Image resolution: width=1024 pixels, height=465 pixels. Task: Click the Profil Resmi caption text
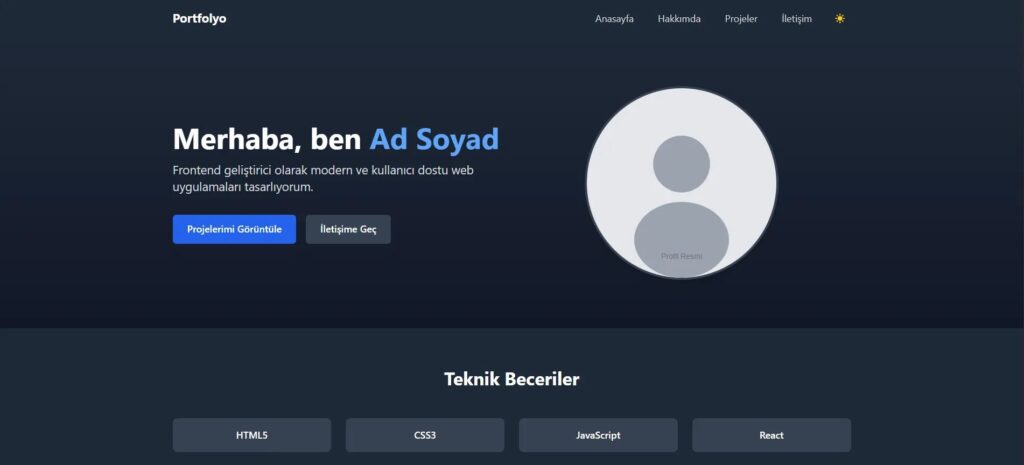[681, 257]
